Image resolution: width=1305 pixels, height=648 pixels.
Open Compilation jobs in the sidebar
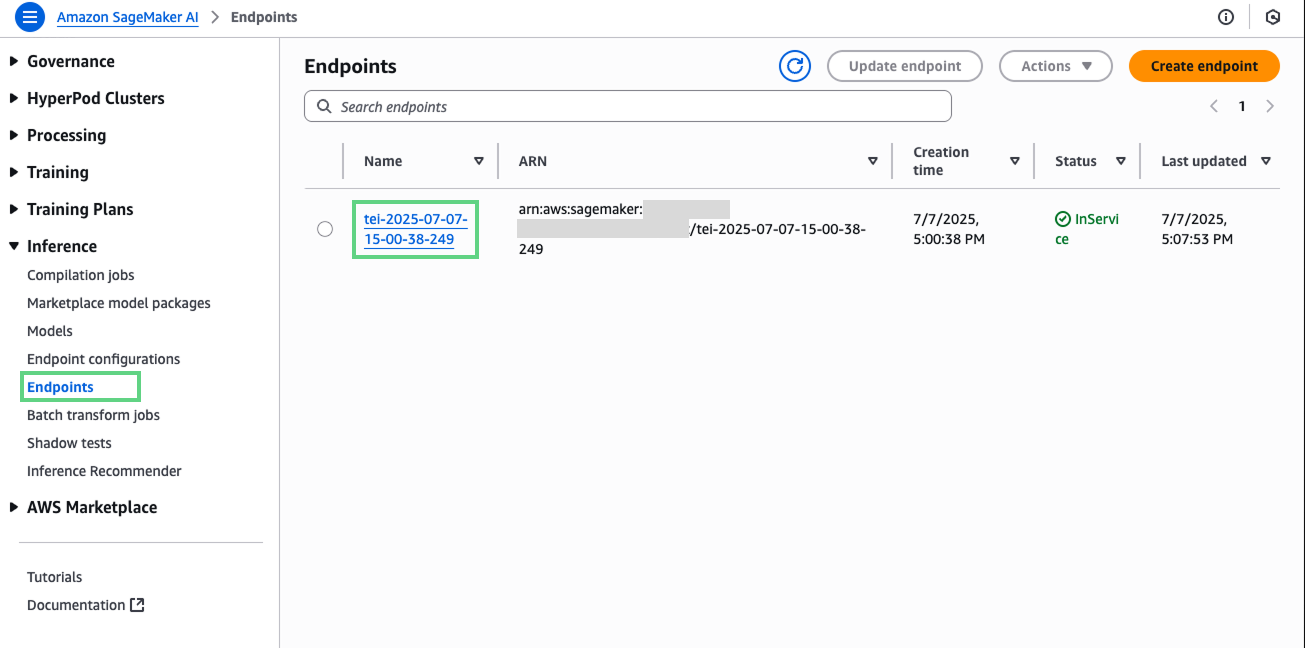81,275
